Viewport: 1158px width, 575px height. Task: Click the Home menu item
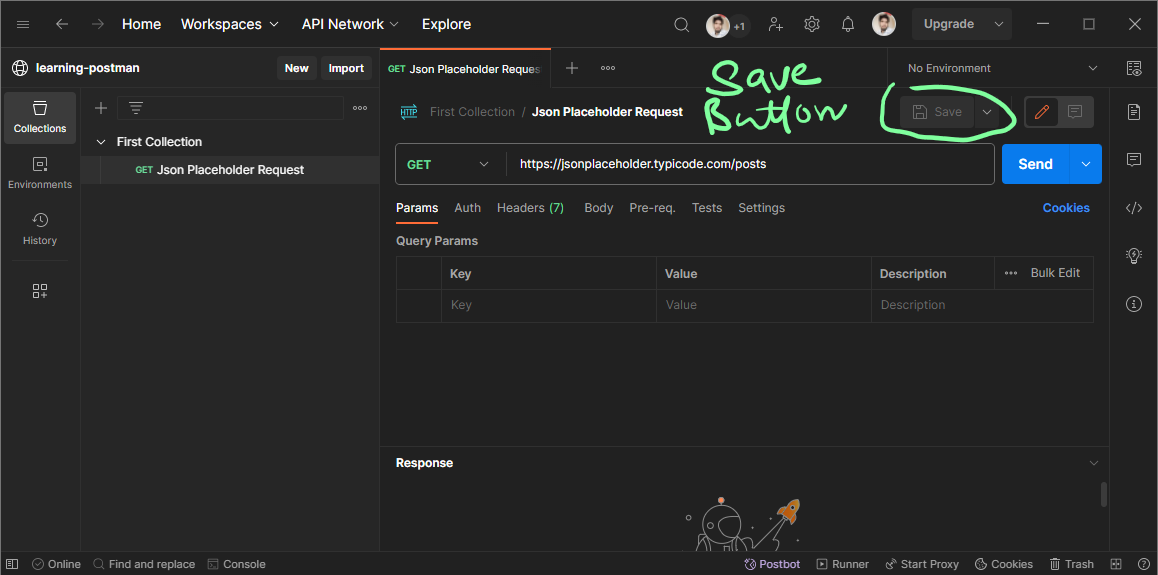coord(141,24)
